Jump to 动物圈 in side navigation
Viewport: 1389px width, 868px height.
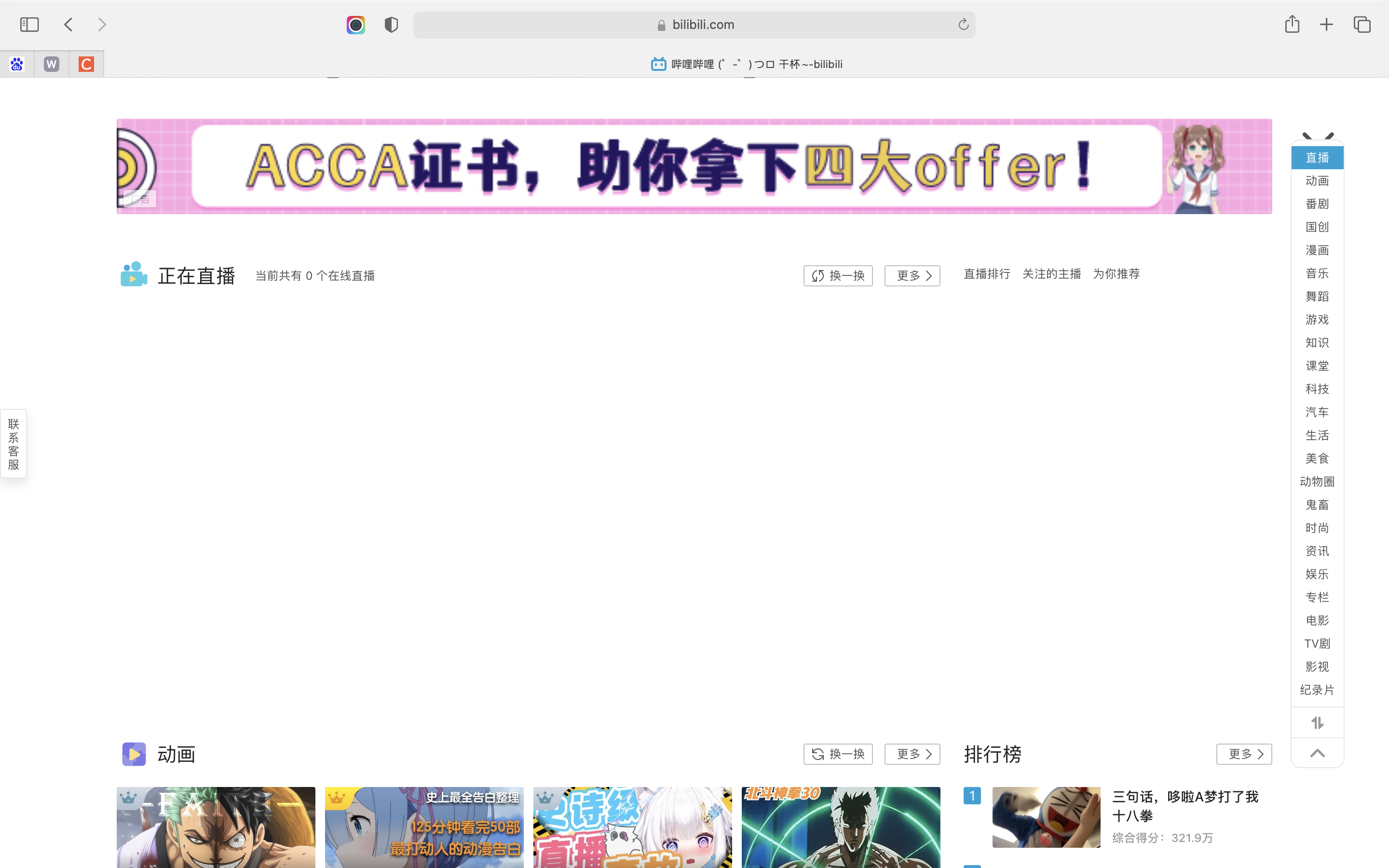[1317, 482]
